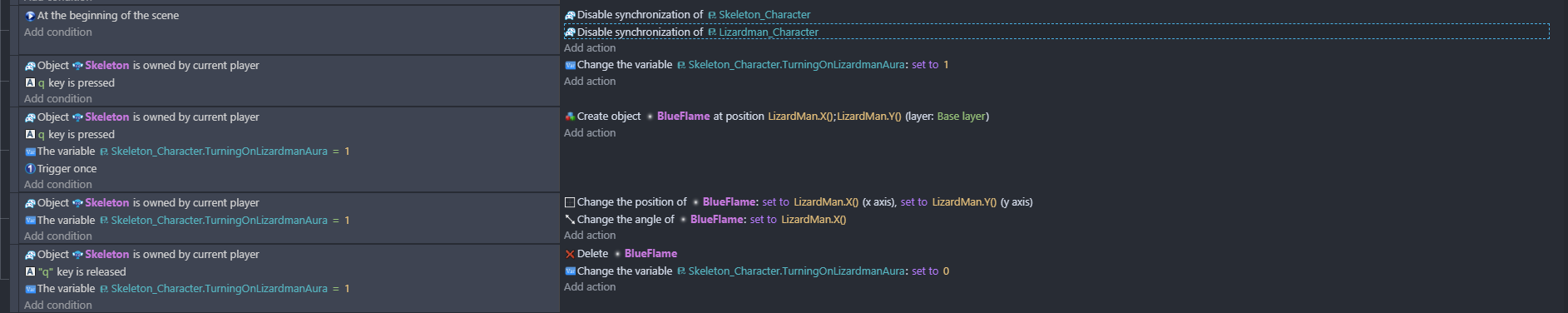Screen dimensions: 1568x313
Task: Select the Disable synchronization of Lizardman_Character action
Action: click(x=1056, y=32)
